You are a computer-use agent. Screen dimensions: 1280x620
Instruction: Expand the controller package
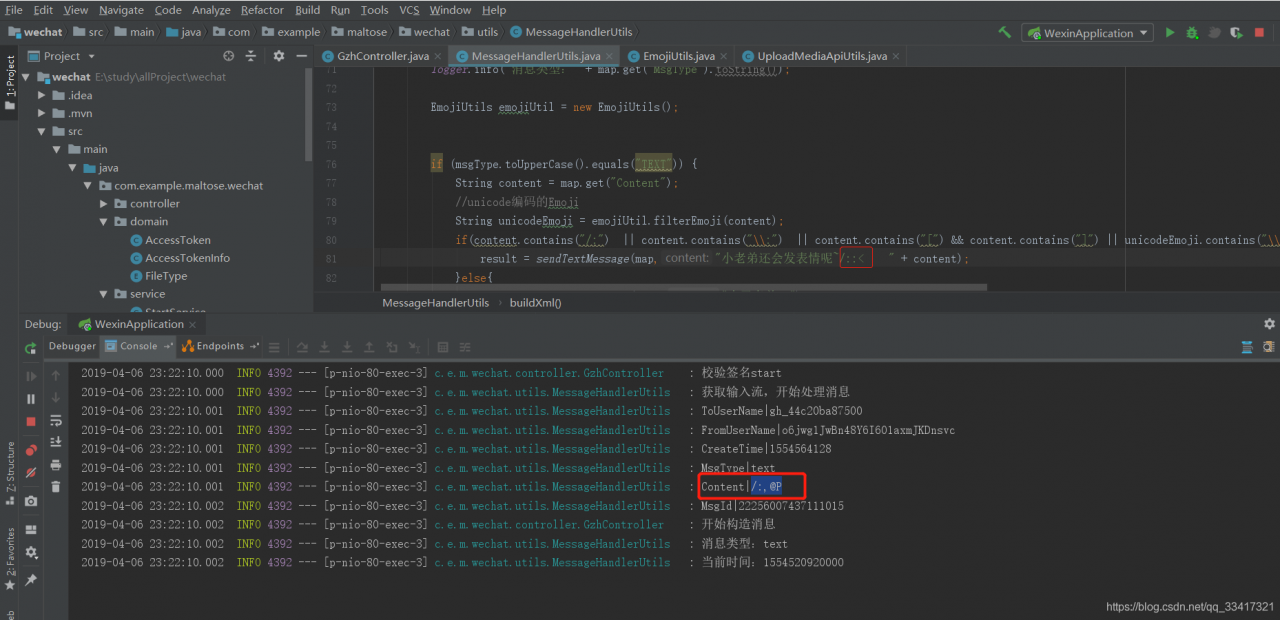point(105,203)
